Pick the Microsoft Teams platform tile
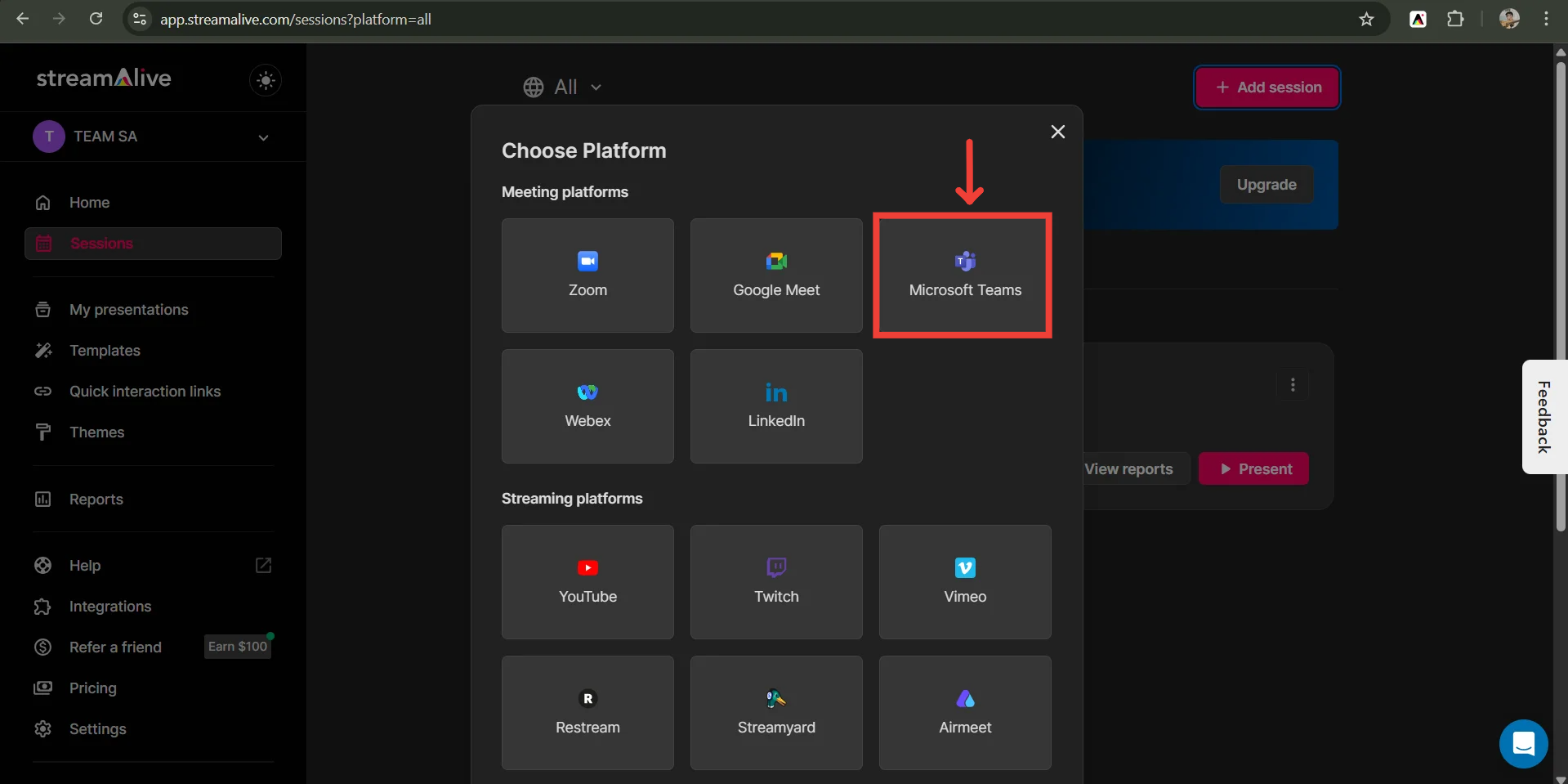Screen dimensions: 1568x784 click(965, 276)
